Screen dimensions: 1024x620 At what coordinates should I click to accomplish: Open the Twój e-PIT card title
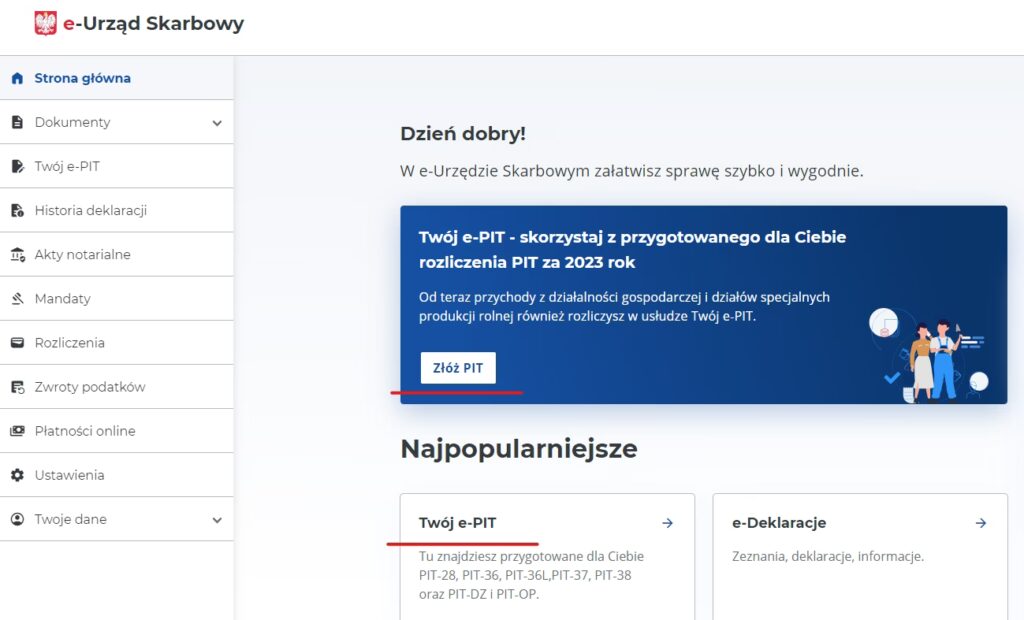pyautogui.click(x=457, y=523)
